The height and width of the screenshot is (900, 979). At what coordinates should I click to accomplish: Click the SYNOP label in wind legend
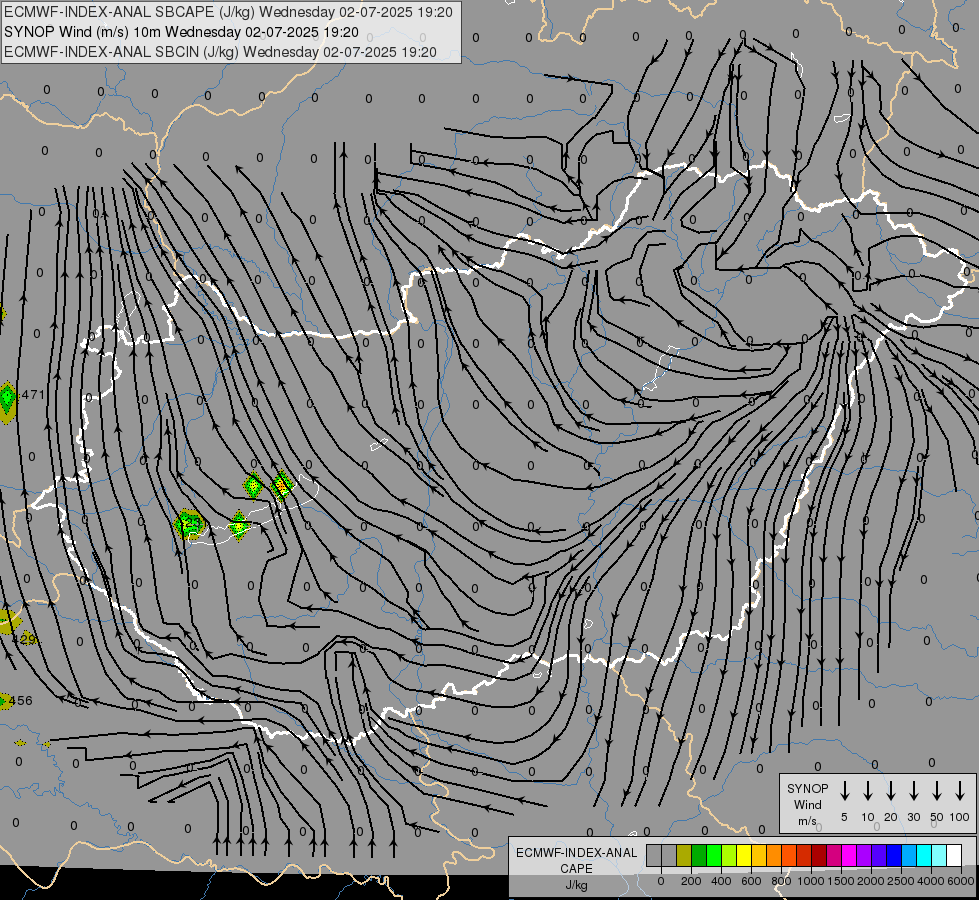point(807,789)
